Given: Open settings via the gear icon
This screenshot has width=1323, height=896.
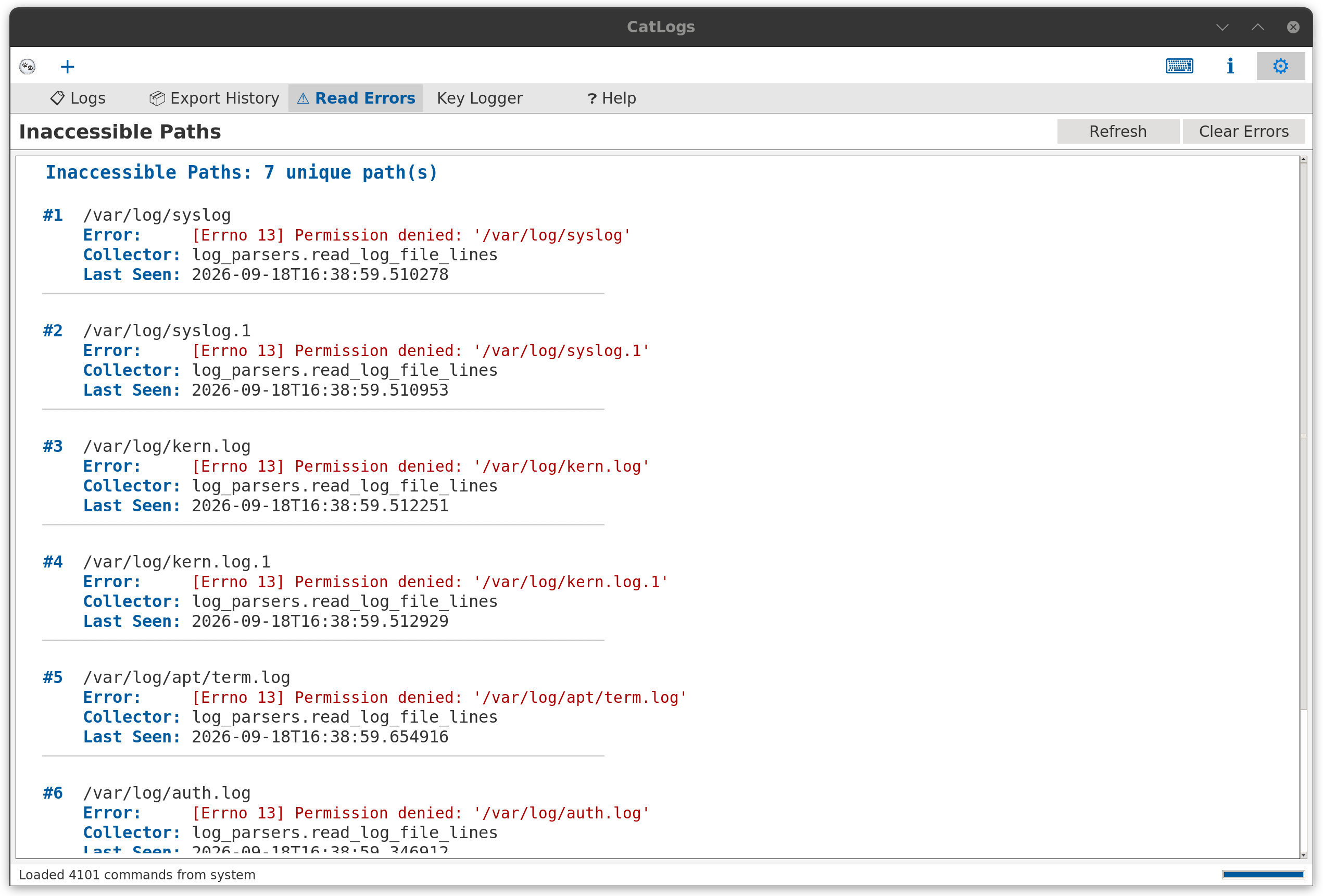Looking at the screenshot, I should (x=1280, y=66).
